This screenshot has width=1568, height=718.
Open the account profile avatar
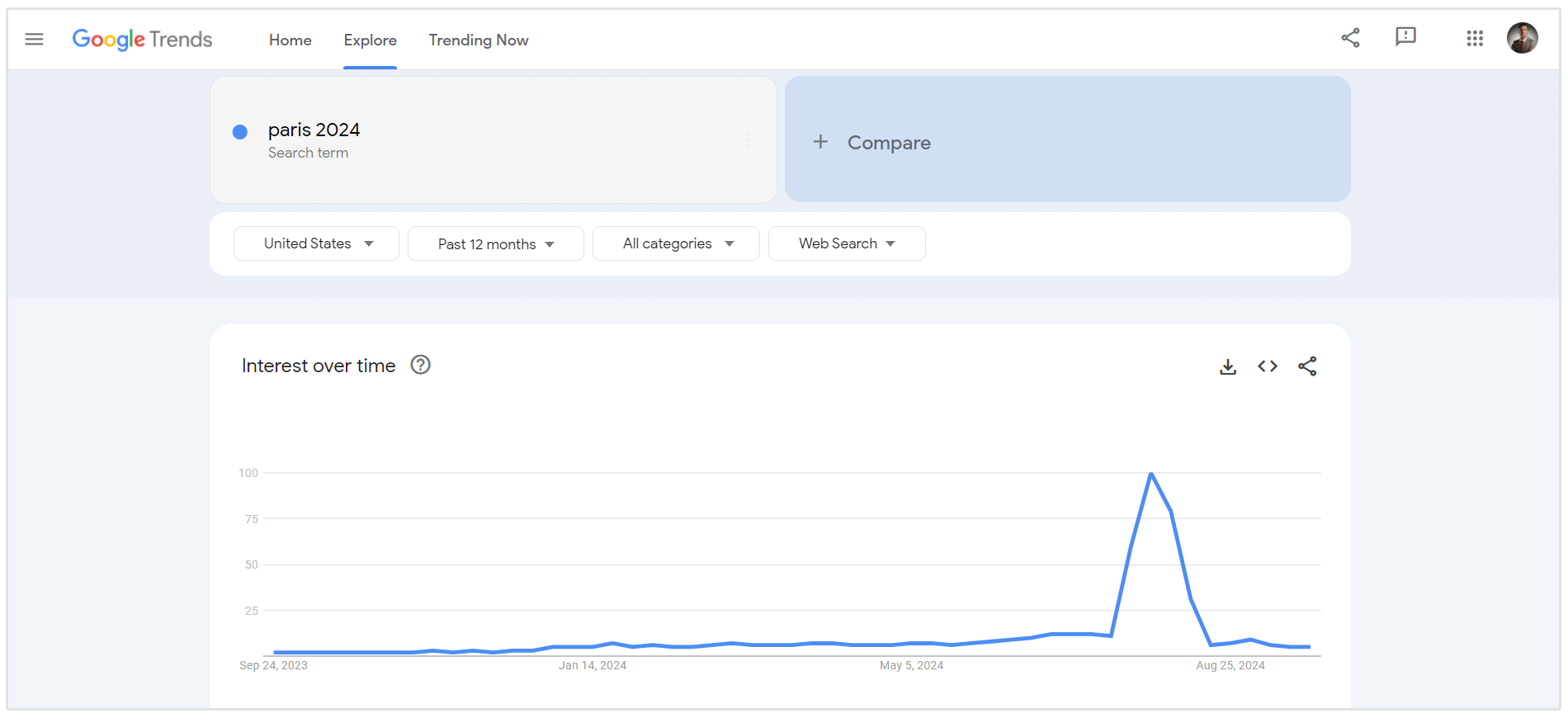click(1522, 38)
